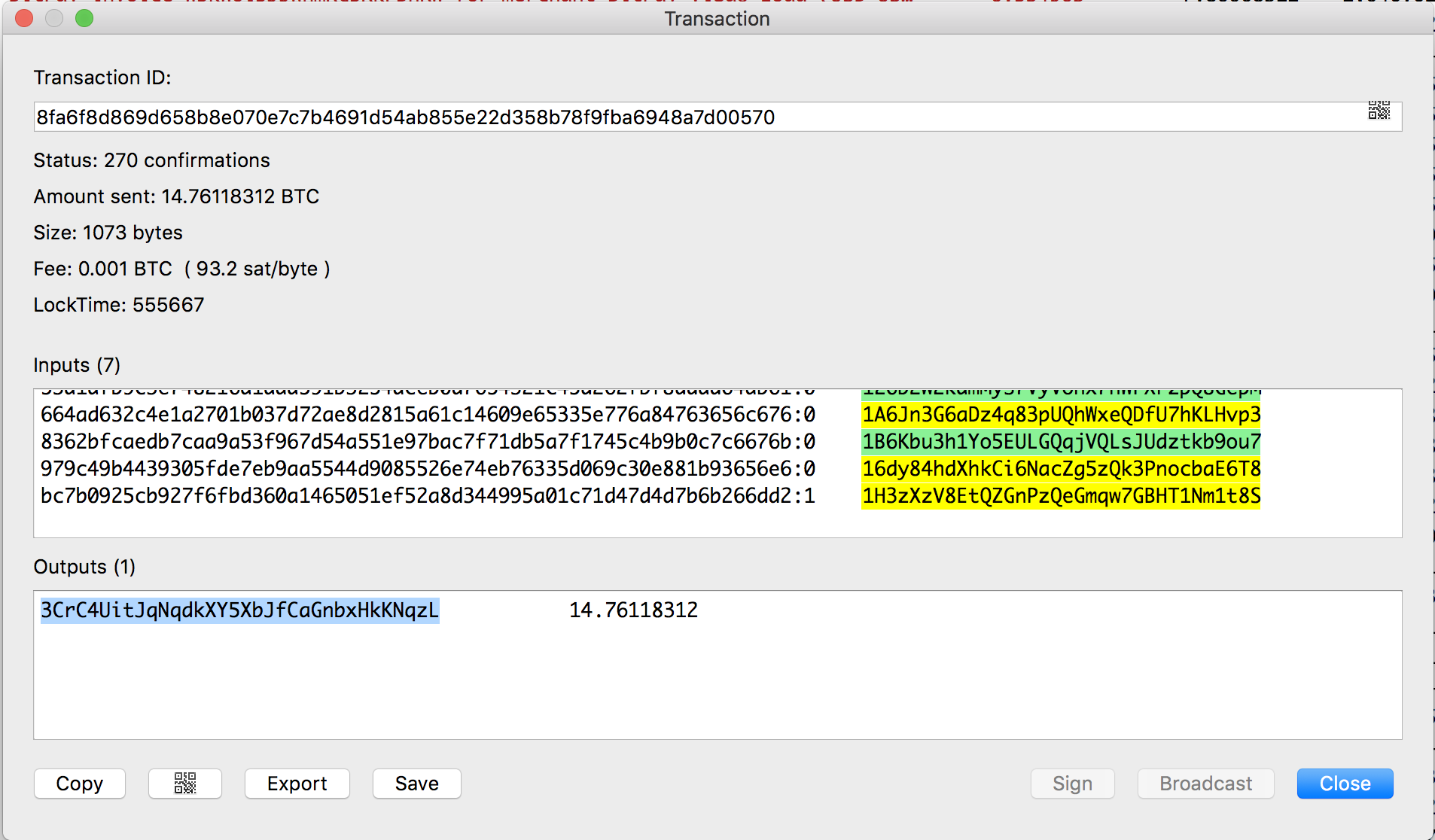The height and width of the screenshot is (840, 1435).
Task: Close the Transaction dialog with the Close button
Action: (x=1345, y=784)
